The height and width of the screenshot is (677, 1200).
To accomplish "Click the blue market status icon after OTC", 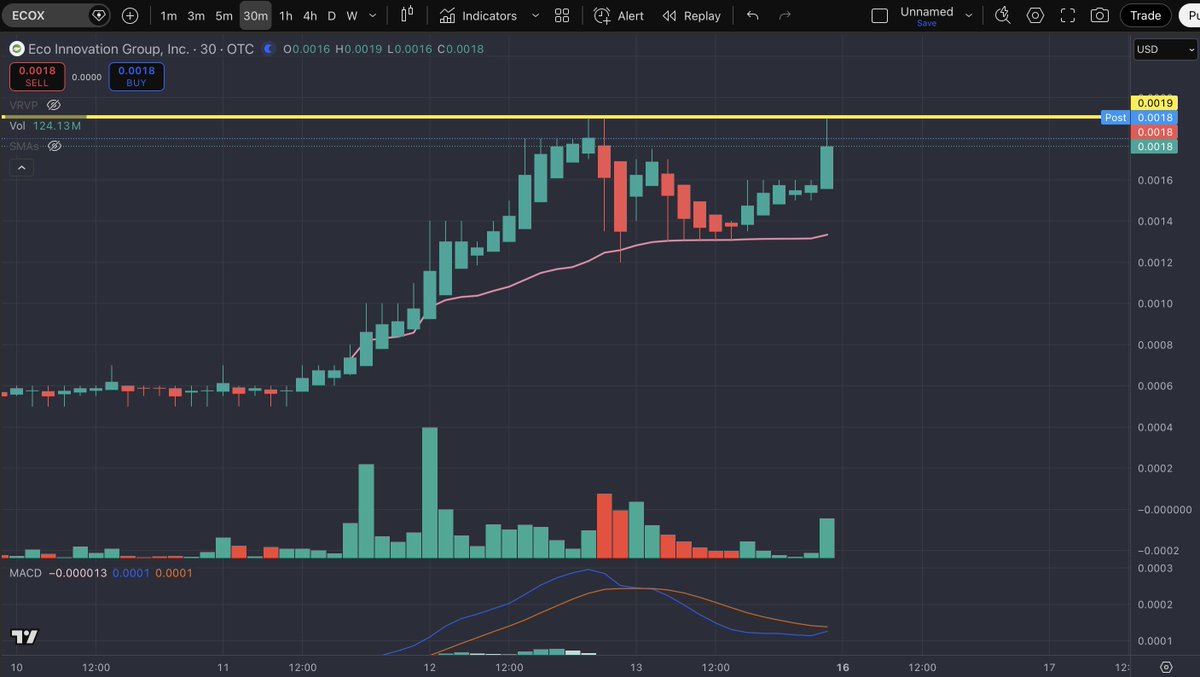I will pos(269,49).
